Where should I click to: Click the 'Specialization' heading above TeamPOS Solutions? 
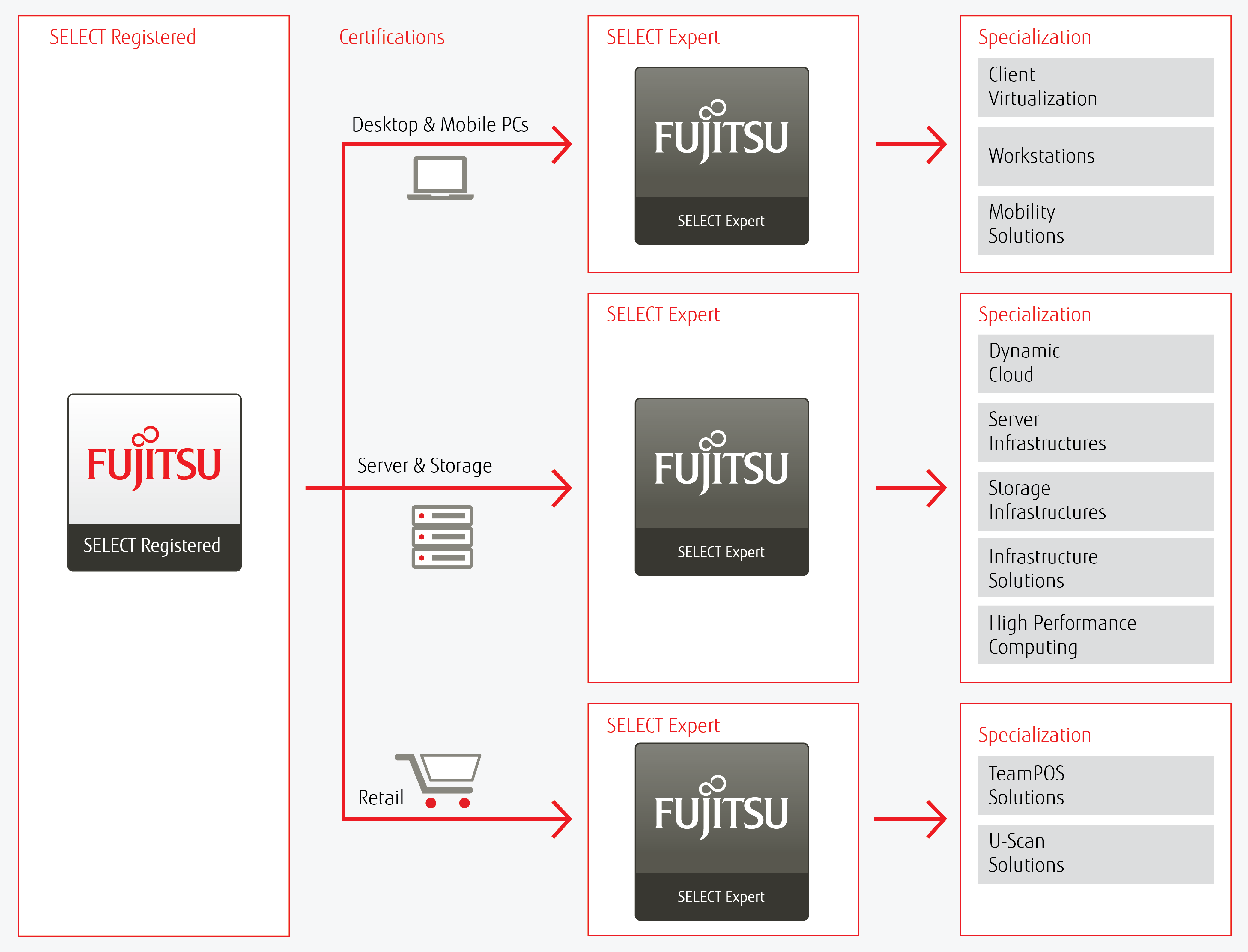point(1035,736)
